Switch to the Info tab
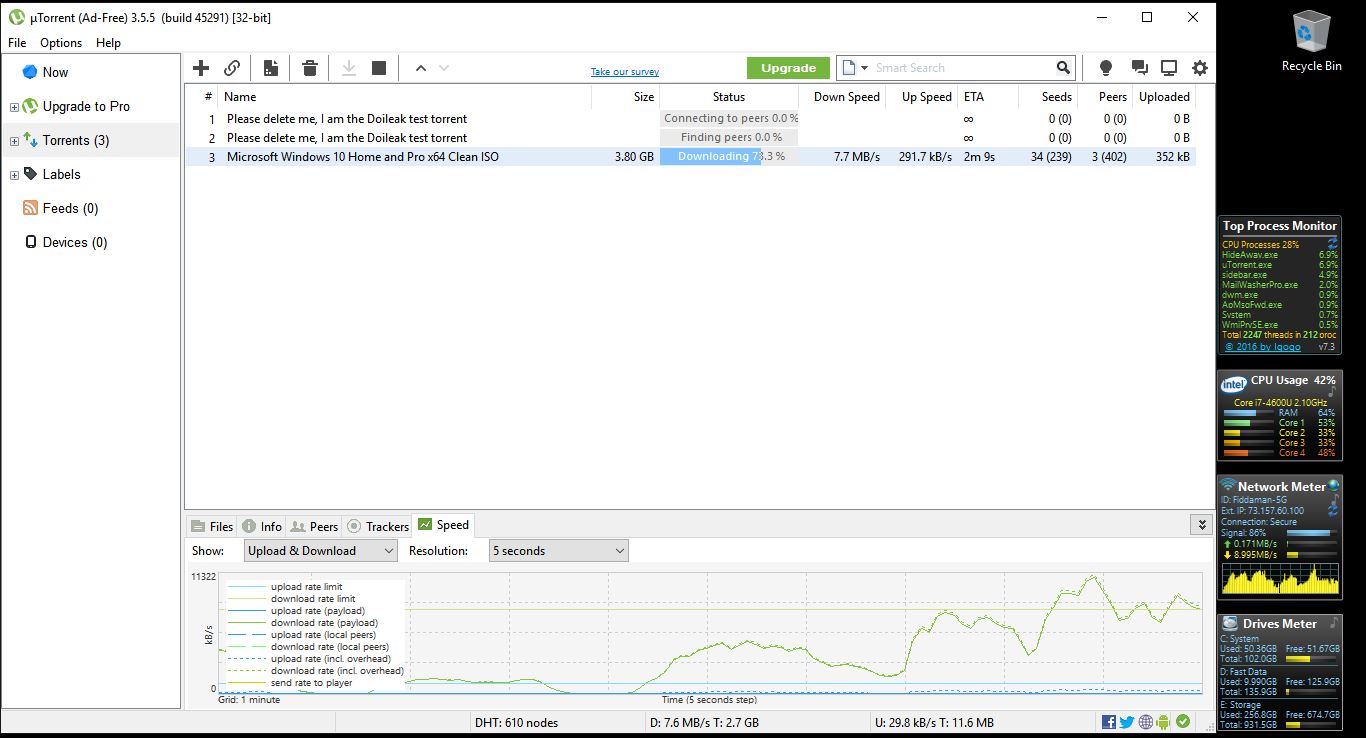The image size is (1366, 738). click(262, 526)
